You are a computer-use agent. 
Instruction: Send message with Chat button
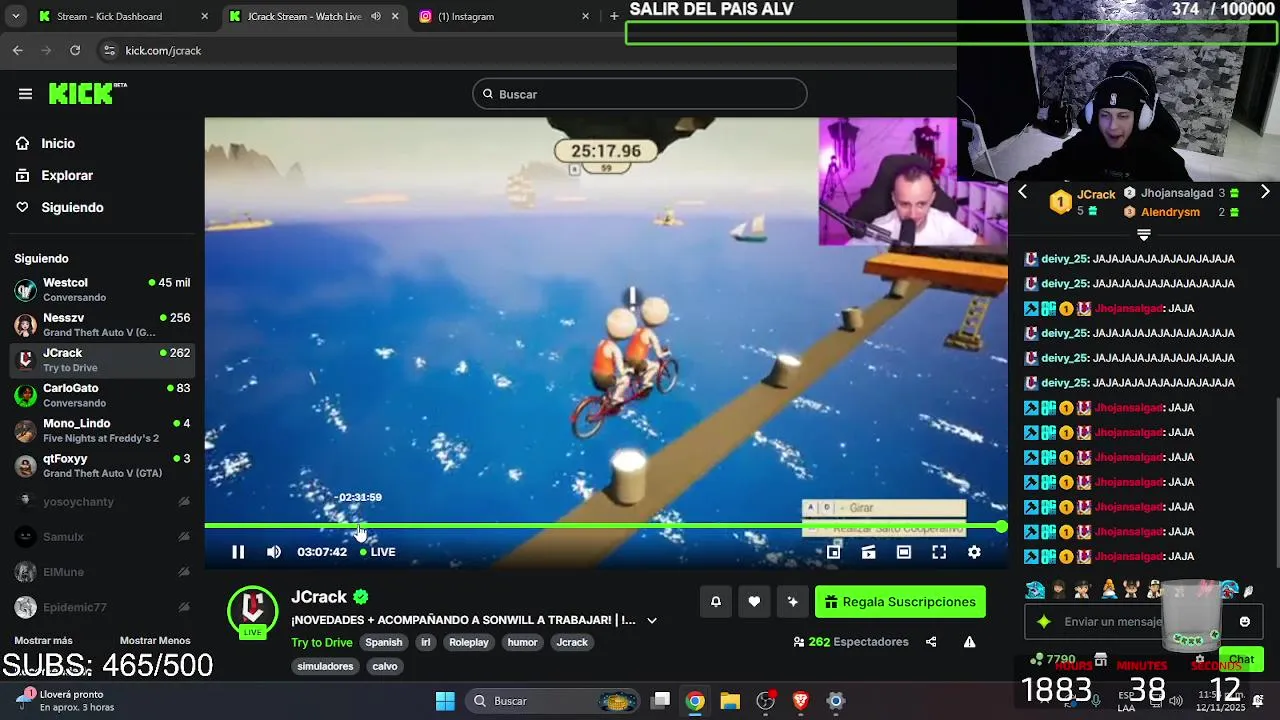coord(1241,659)
